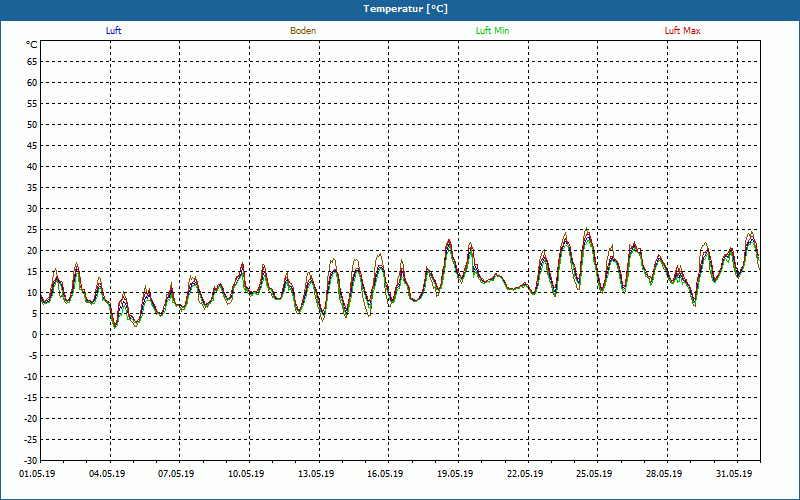800x500 pixels.
Task: Click the 65 value on temperature axis
Action: (x=32, y=61)
